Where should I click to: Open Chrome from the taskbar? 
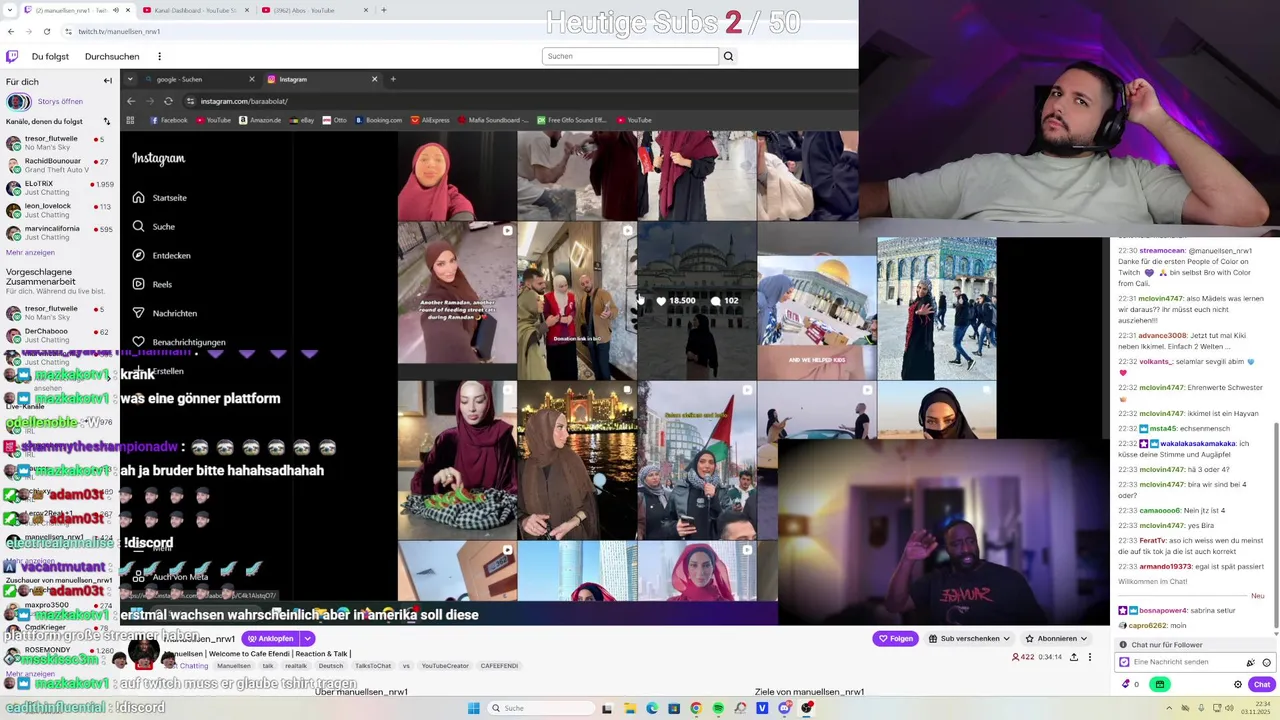point(696,708)
